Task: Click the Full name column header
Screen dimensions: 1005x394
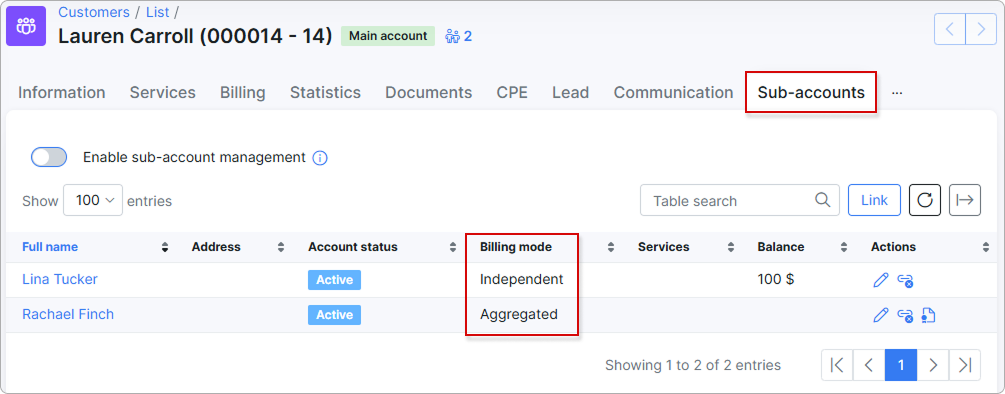Action: (x=50, y=247)
